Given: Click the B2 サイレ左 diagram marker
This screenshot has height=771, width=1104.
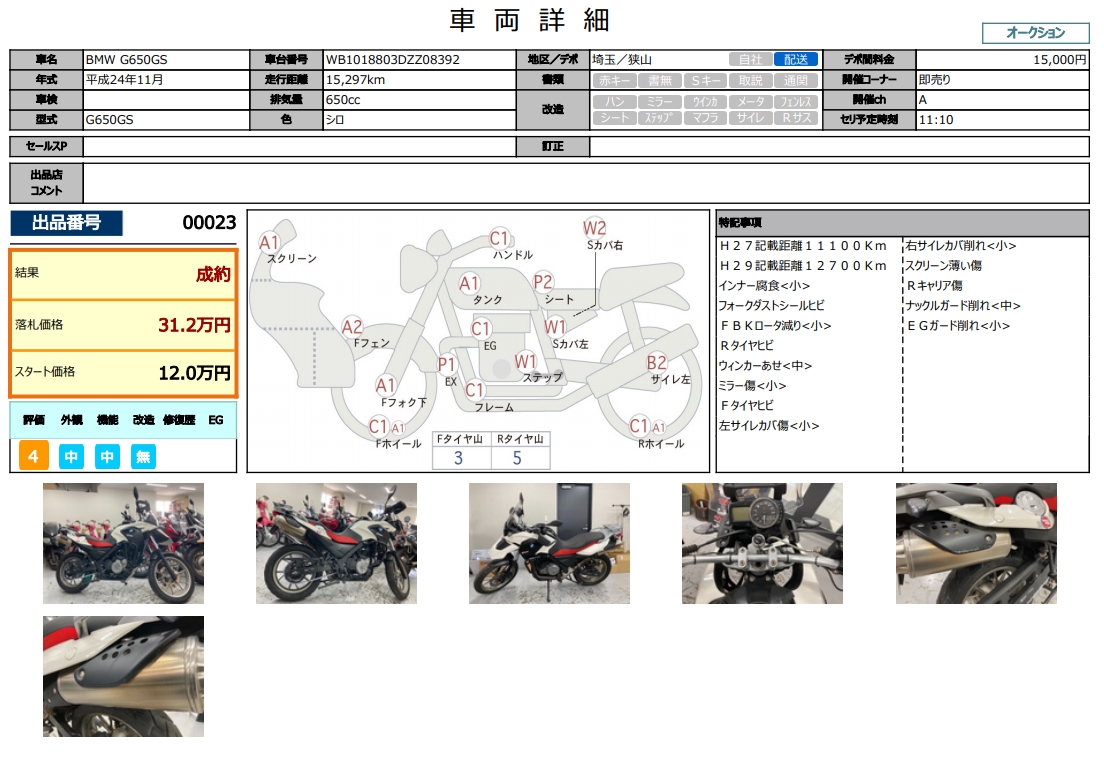Looking at the screenshot, I should click(656, 362).
